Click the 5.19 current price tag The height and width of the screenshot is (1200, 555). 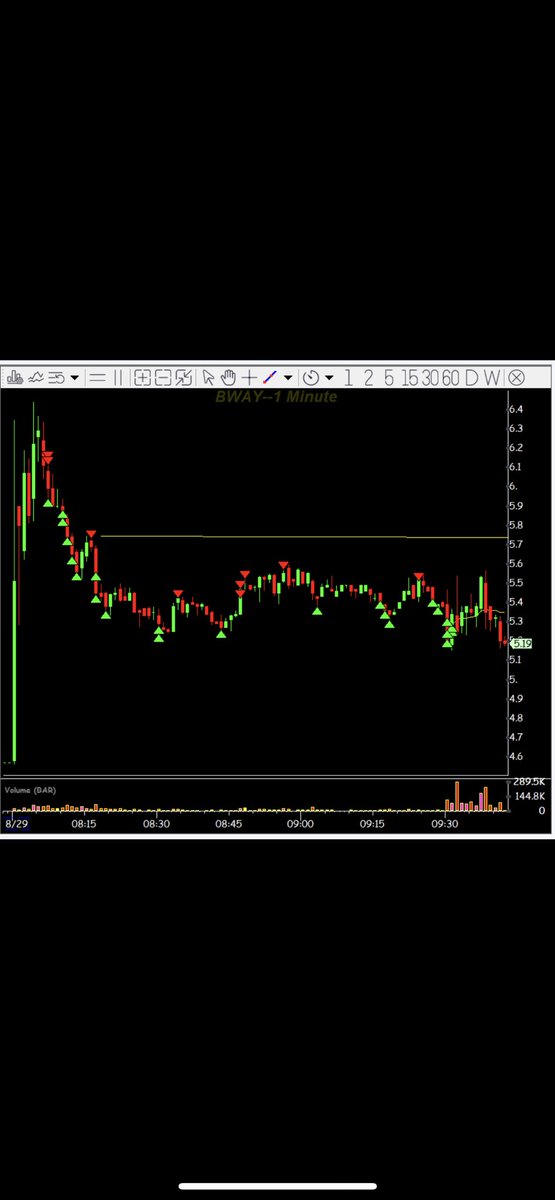click(x=521, y=643)
